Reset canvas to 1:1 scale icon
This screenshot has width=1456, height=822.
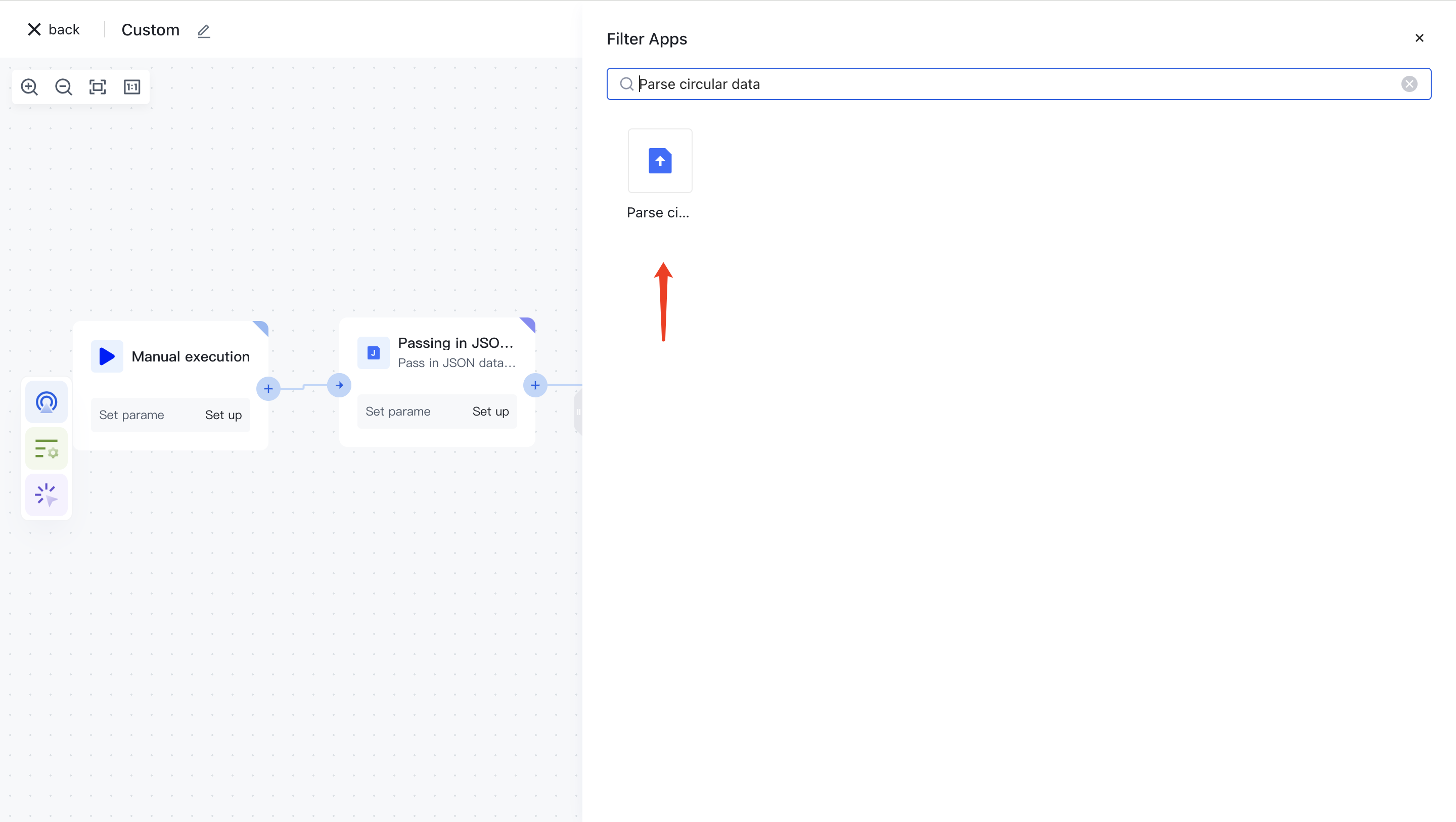click(131, 87)
